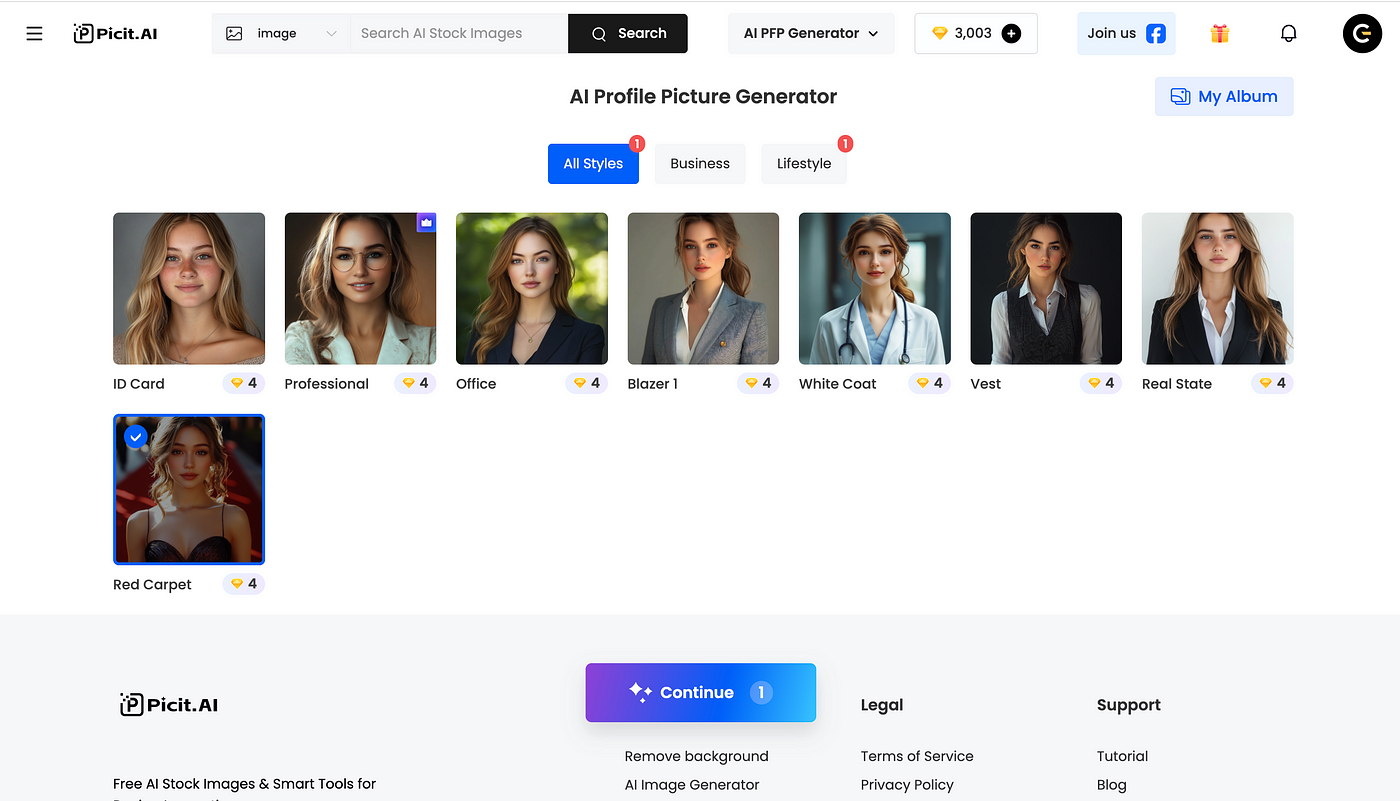
Task: Open the notifications bell
Action: (1289, 33)
